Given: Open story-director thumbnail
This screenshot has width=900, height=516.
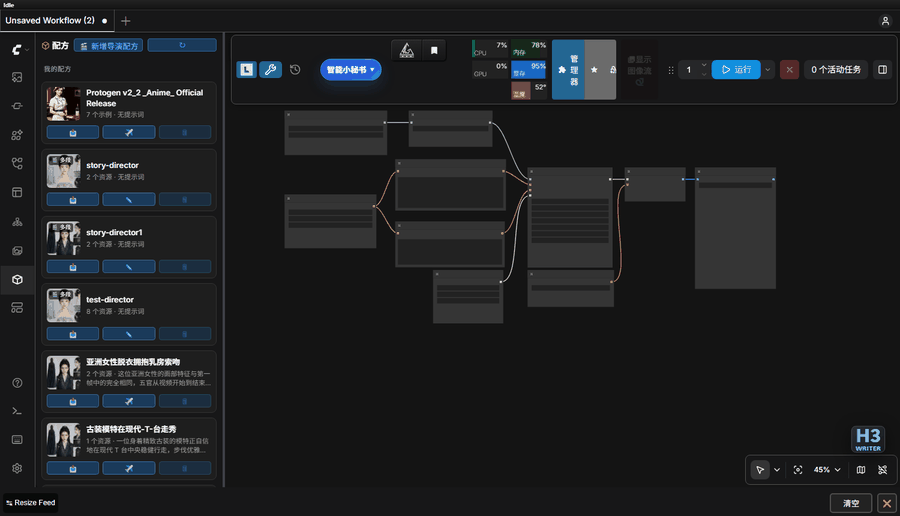Looking at the screenshot, I should [63, 171].
